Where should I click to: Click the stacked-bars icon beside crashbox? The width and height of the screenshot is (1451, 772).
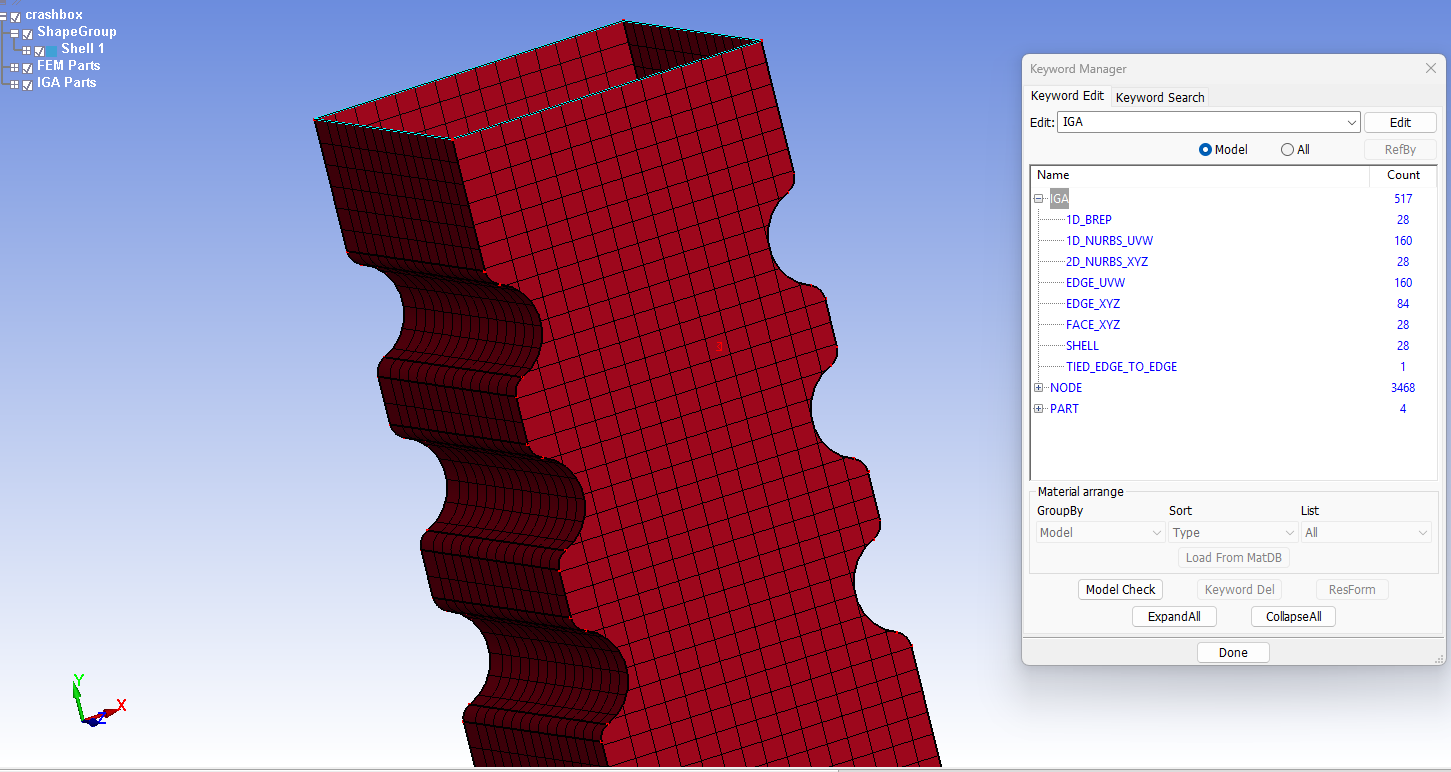[4, 16]
